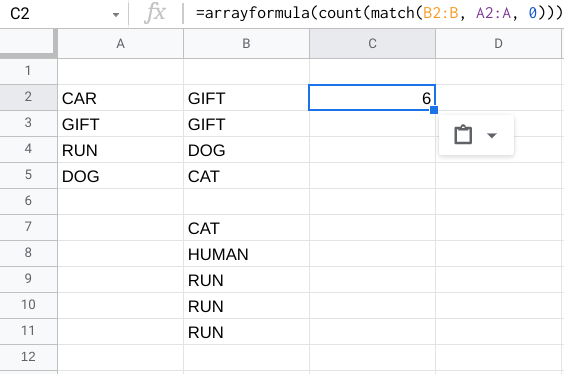Click the fx function icon
564x374 pixels.
coord(155,13)
